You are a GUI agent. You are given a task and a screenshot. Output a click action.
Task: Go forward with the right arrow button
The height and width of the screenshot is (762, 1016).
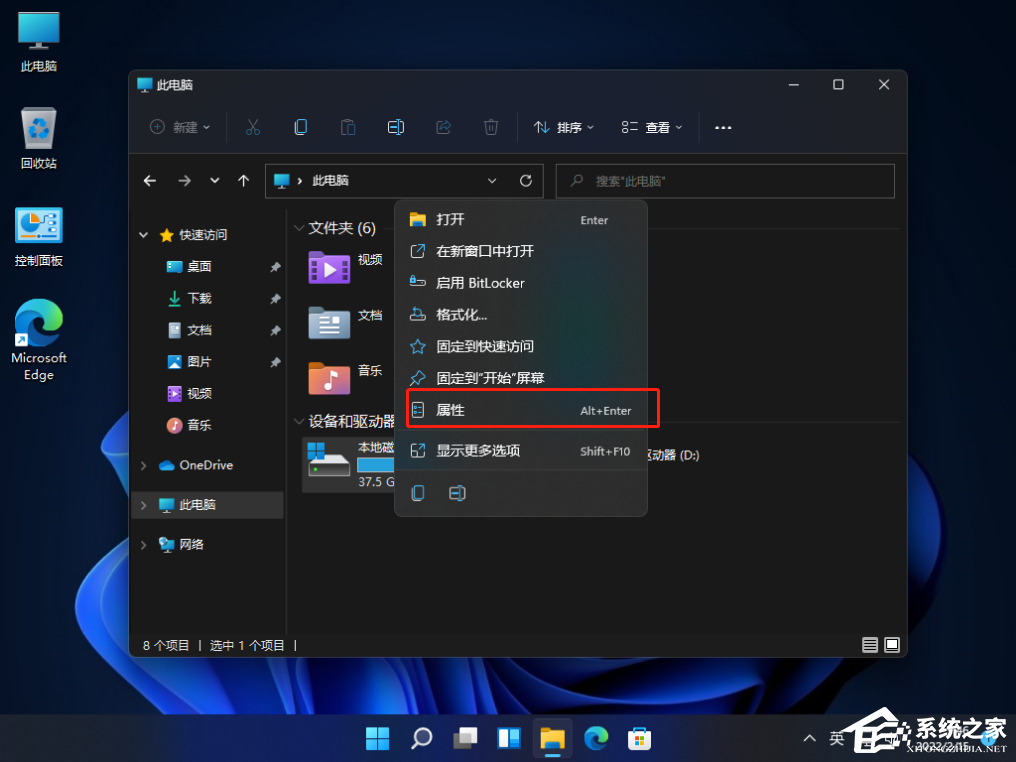pos(185,181)
